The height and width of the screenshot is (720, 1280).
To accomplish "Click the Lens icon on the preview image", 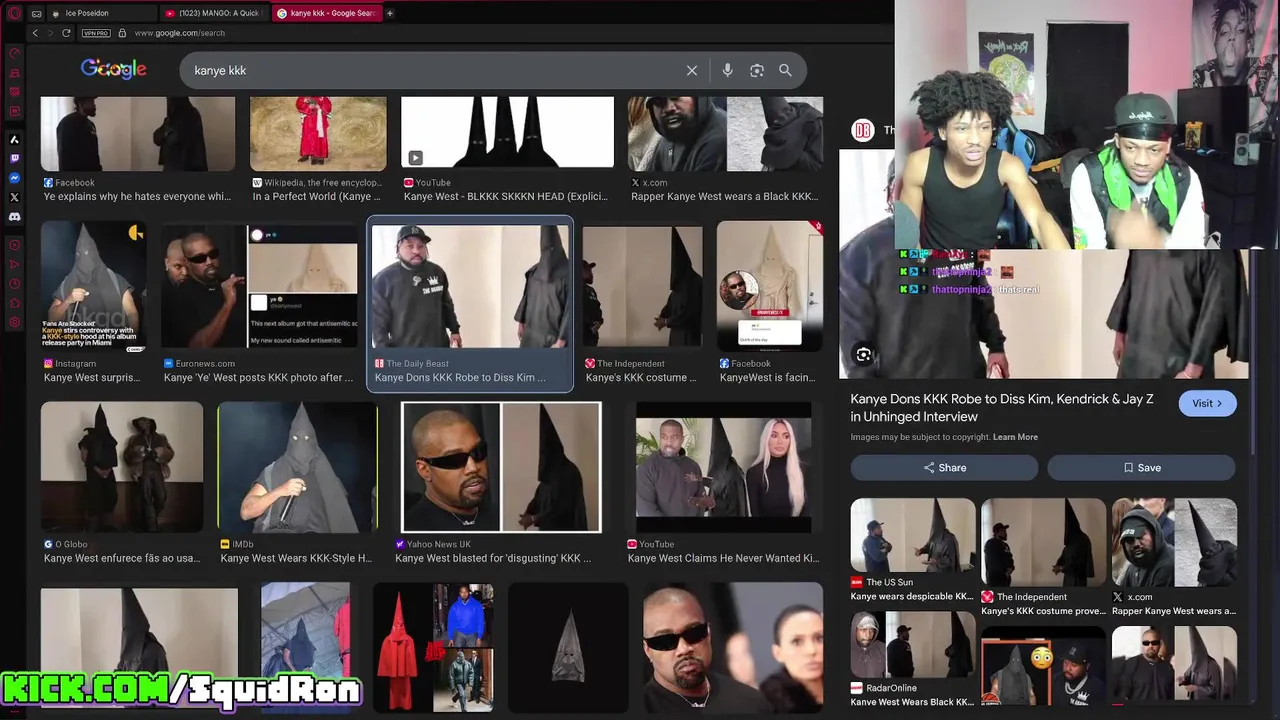I will click(x=863, y=355).
